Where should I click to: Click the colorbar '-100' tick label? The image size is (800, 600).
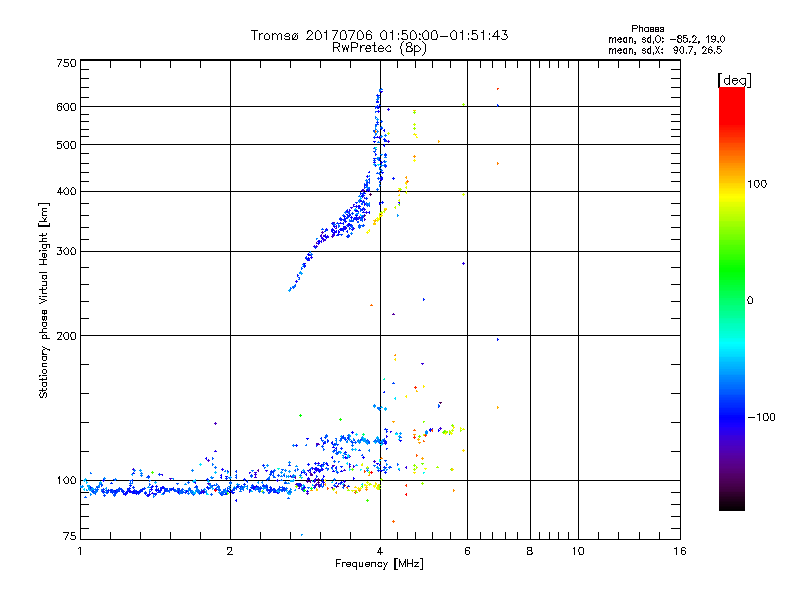pyautogui.click(x=761, y=417)
